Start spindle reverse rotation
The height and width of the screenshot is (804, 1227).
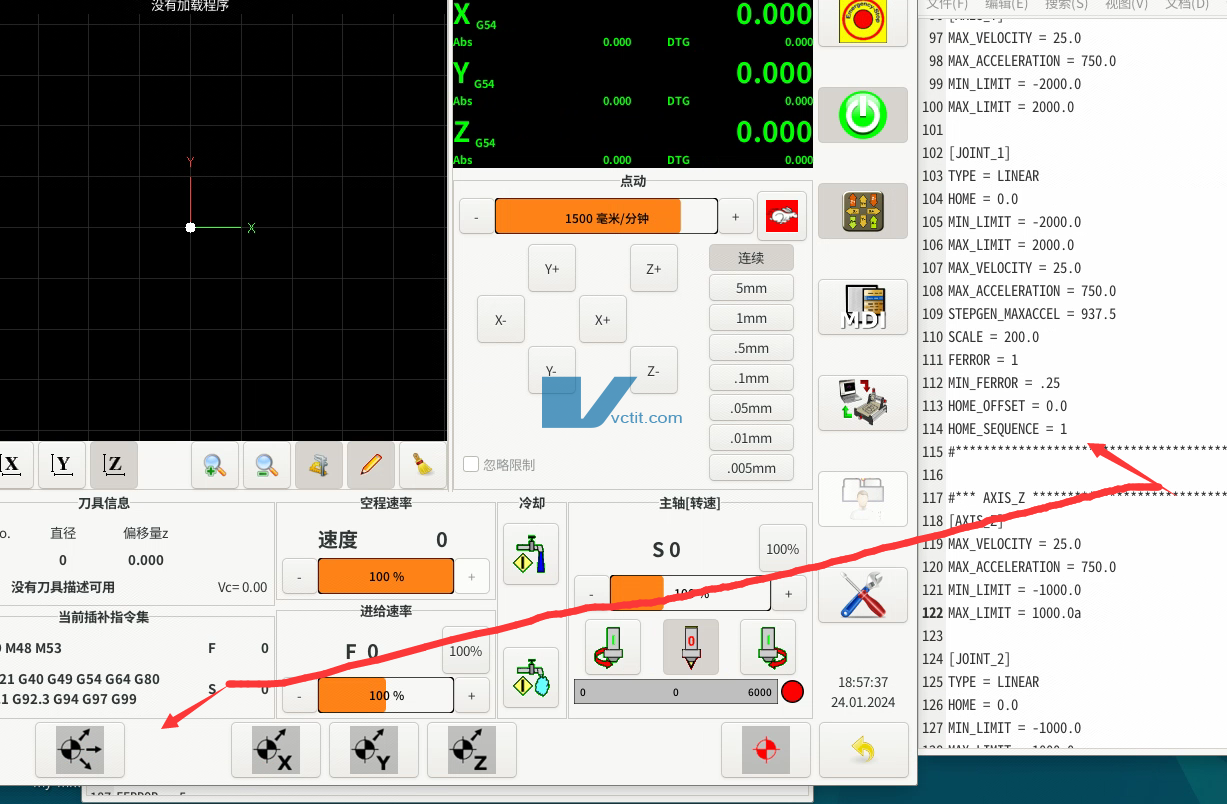[x=613, y=647]
